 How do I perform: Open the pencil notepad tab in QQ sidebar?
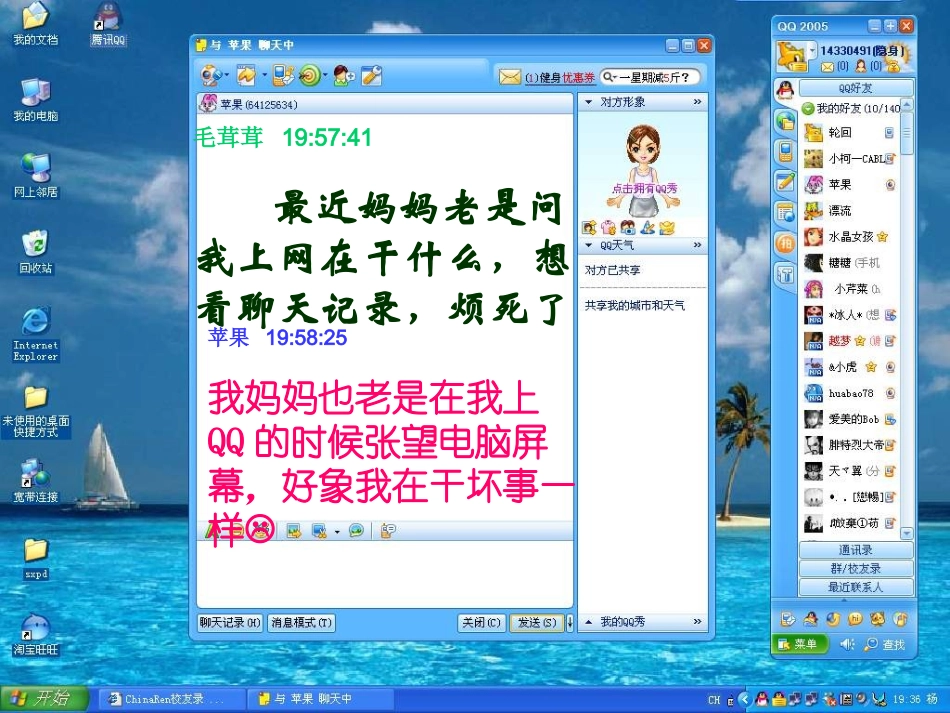pos(785,181)
